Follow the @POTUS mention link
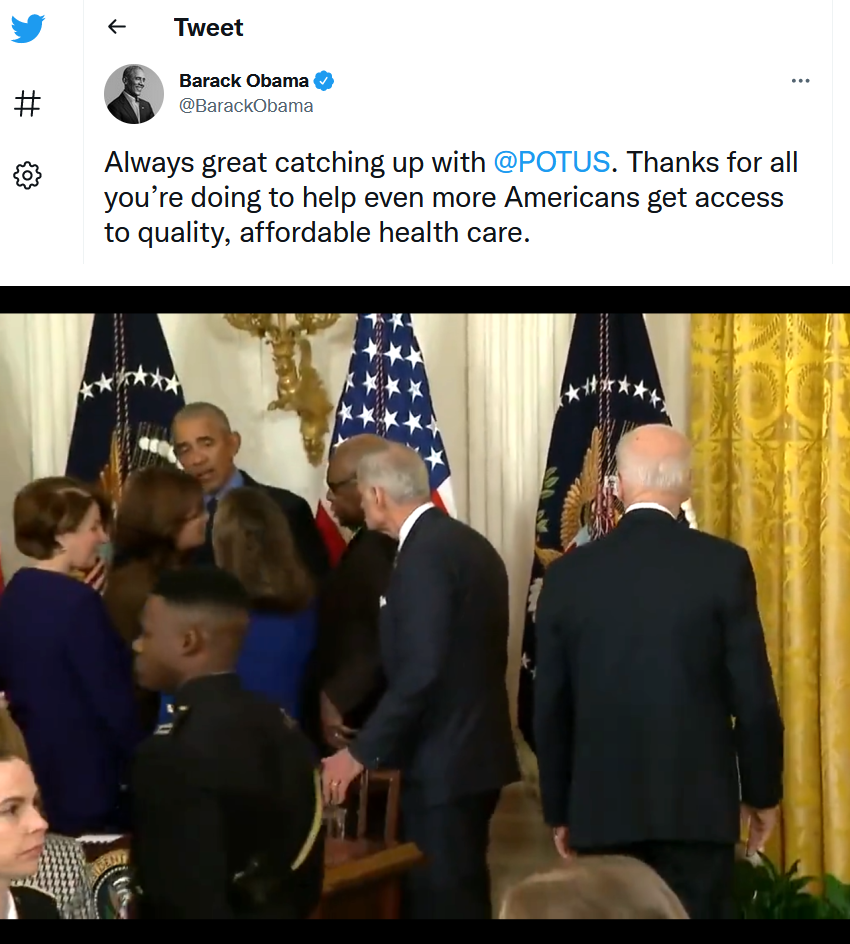 click(x=552, y=162)
